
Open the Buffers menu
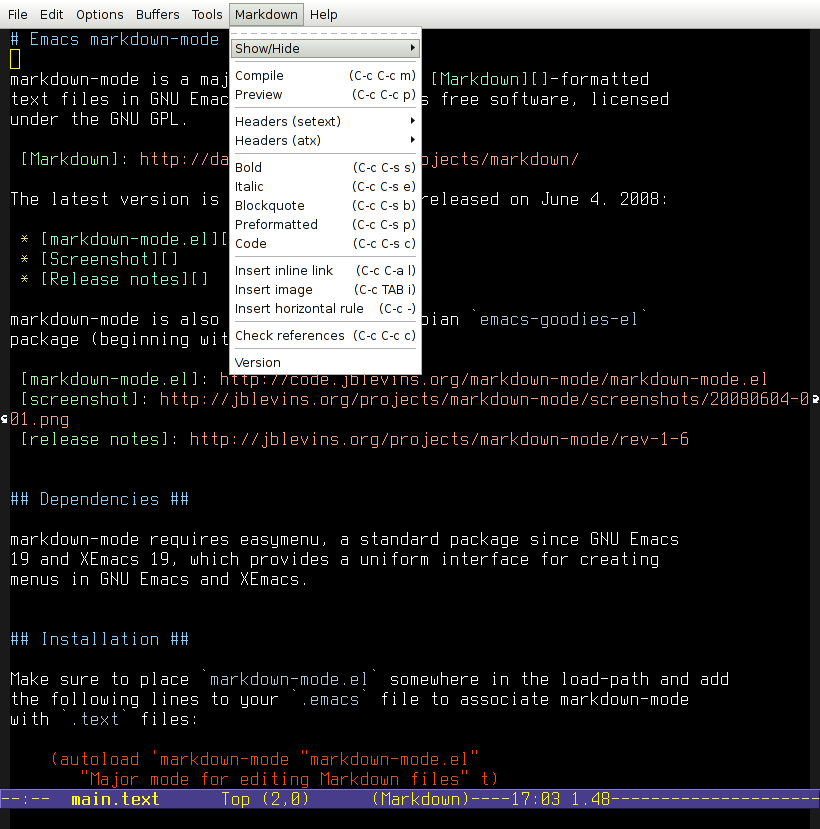(x=158, y=14)
